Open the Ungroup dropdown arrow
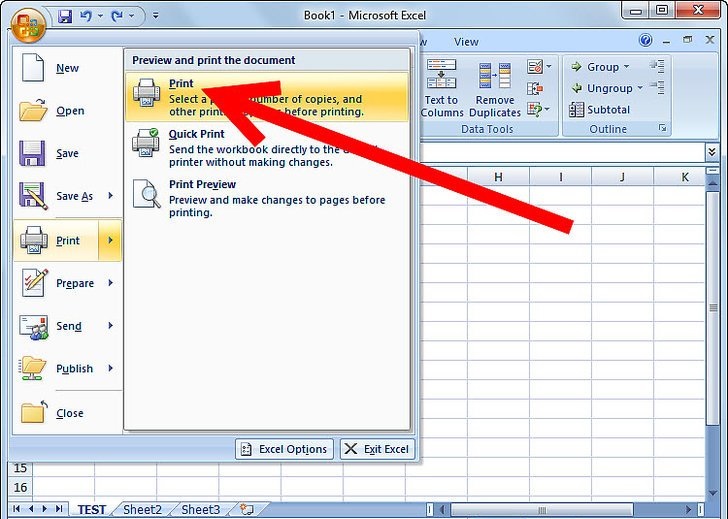 [x=640, y=88]
